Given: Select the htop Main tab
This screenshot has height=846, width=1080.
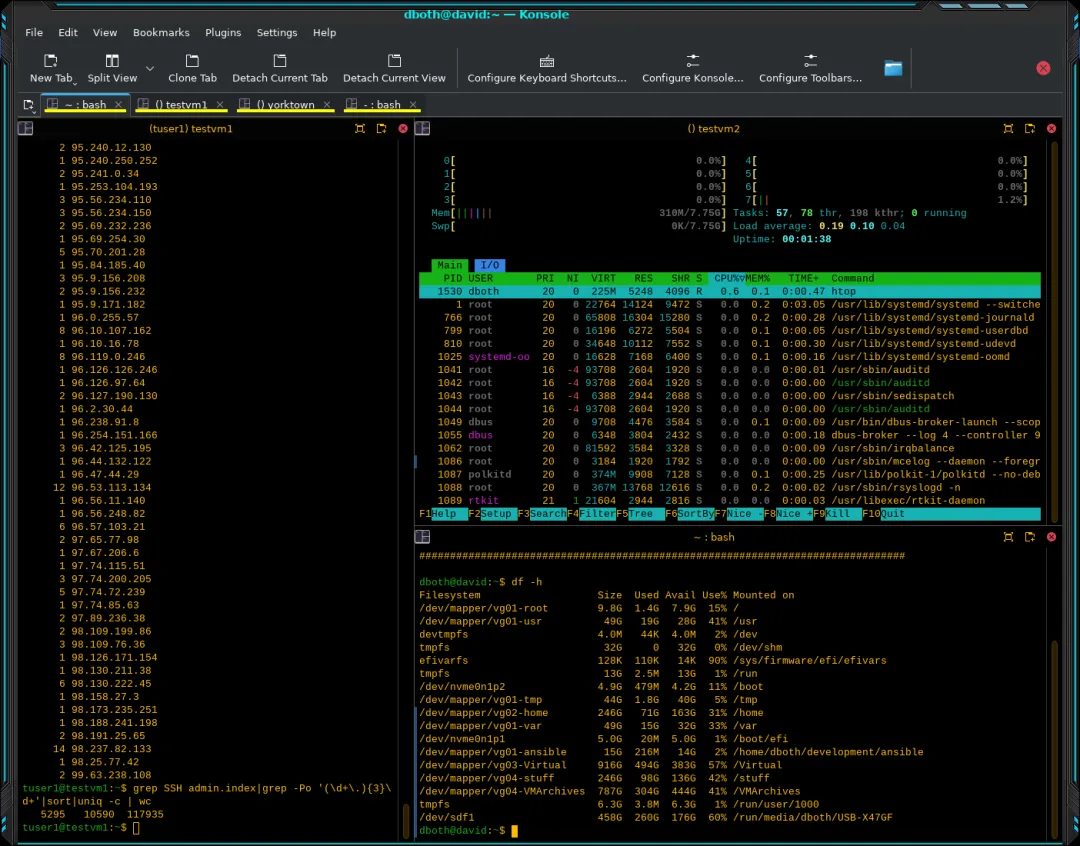Looking at the screenshot, I should pyautogui.click(x=450, y=265).
